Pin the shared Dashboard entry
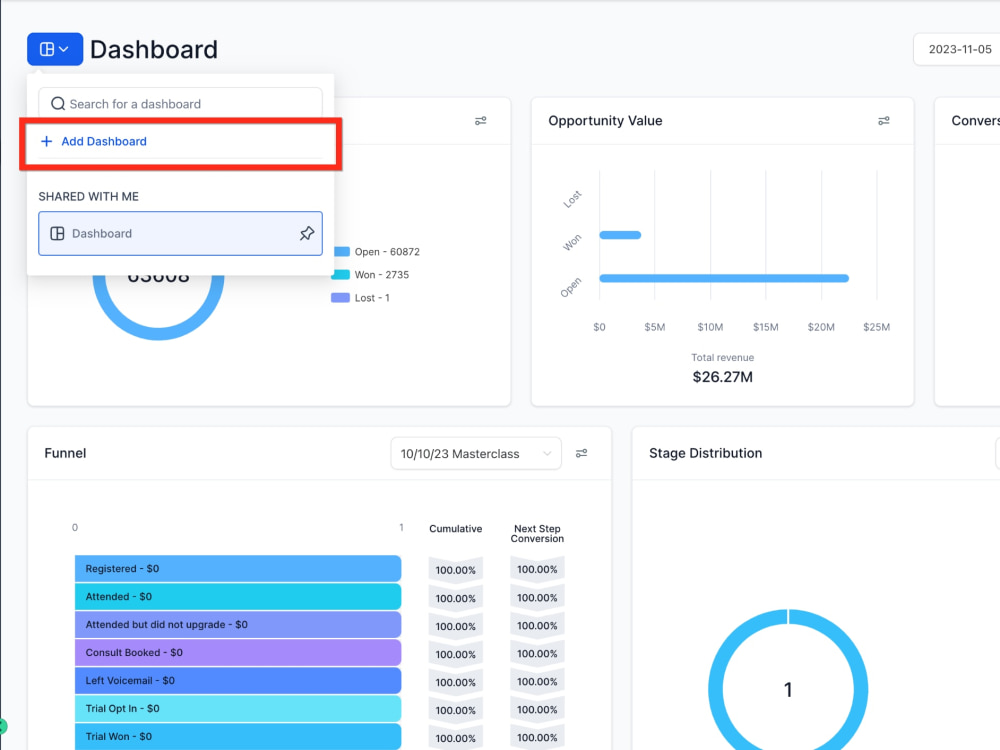Image resolution: width=1000 pixels, height=750 pixels. point(307,233)
